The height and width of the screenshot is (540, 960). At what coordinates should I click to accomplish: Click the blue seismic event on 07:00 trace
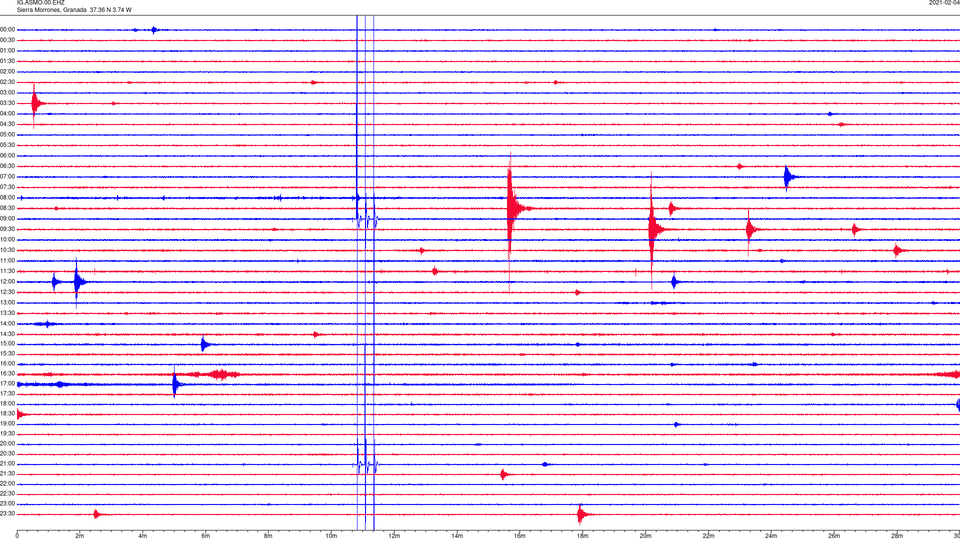coord(789,177)
